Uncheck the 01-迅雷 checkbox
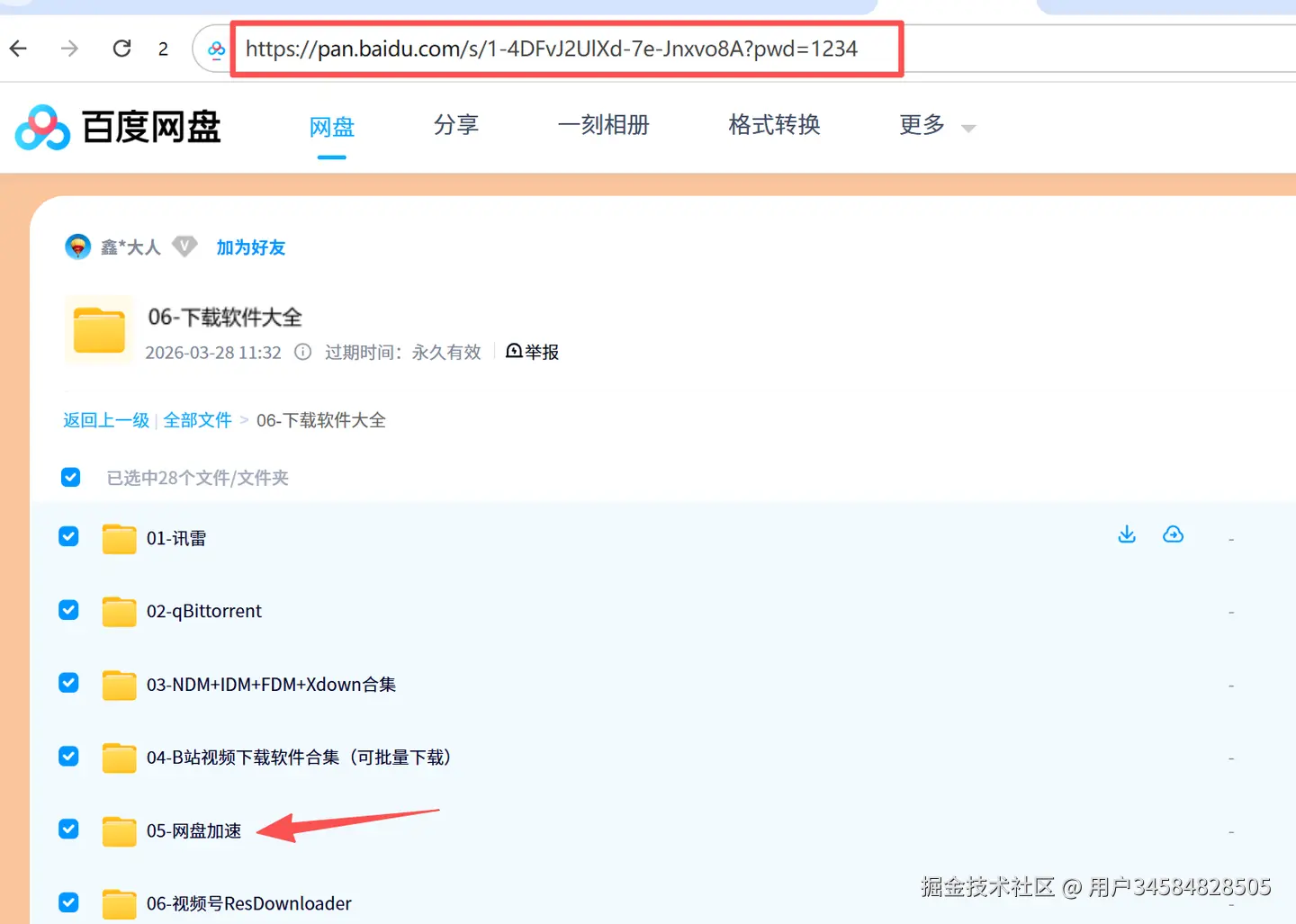Image resolution: width=1296 pixels, height=924 pixels. coord(68,536)
